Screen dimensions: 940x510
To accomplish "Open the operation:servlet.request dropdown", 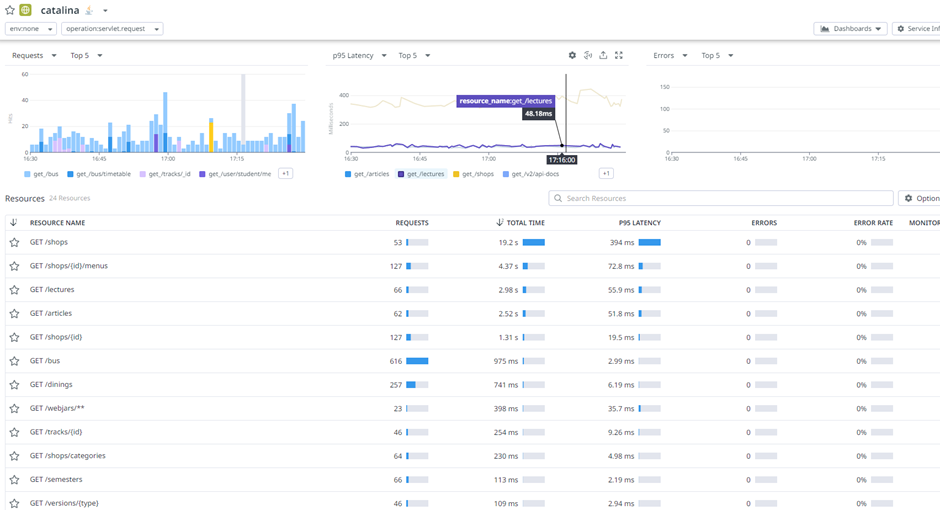I will (x=112, y=29).
